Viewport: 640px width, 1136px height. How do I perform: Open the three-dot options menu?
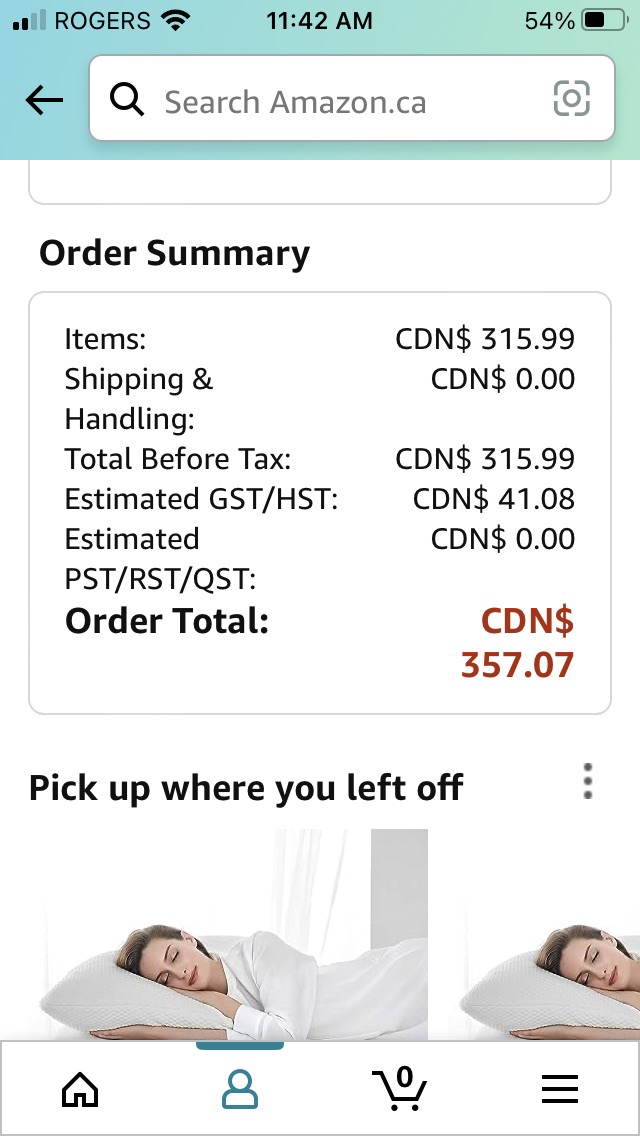tap(588, 781)
